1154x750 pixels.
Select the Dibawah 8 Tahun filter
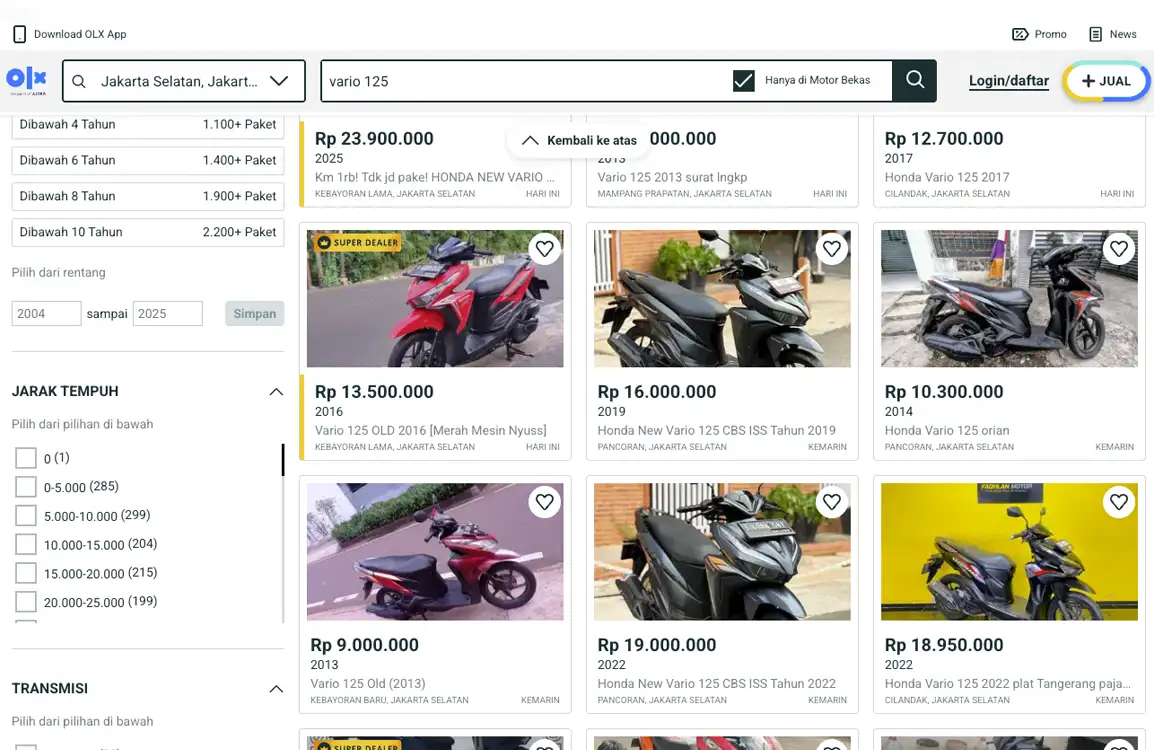click(148, 197)
